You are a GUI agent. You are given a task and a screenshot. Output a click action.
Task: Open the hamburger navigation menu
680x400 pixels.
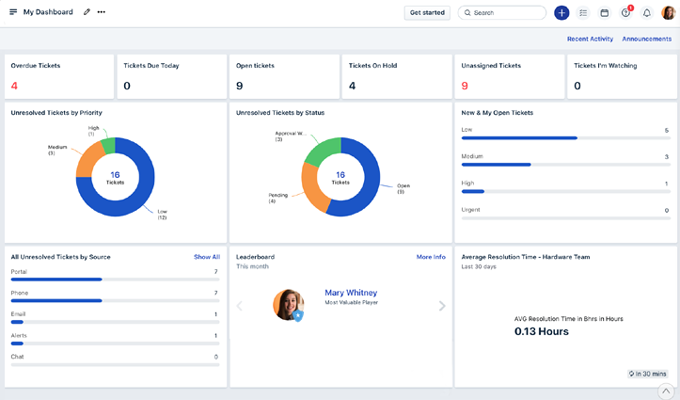pyautogui.click(x=13, y=12)
